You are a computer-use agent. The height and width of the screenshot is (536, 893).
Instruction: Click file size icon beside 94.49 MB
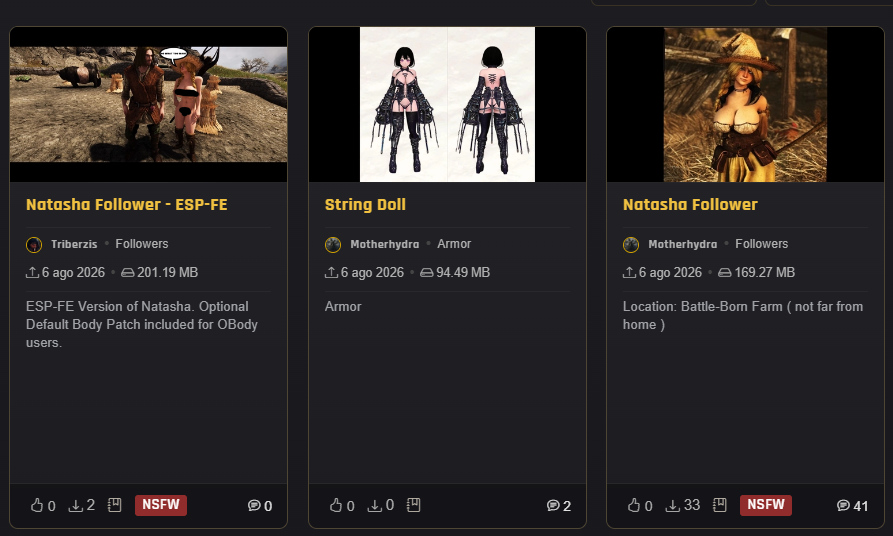(427, 273)
